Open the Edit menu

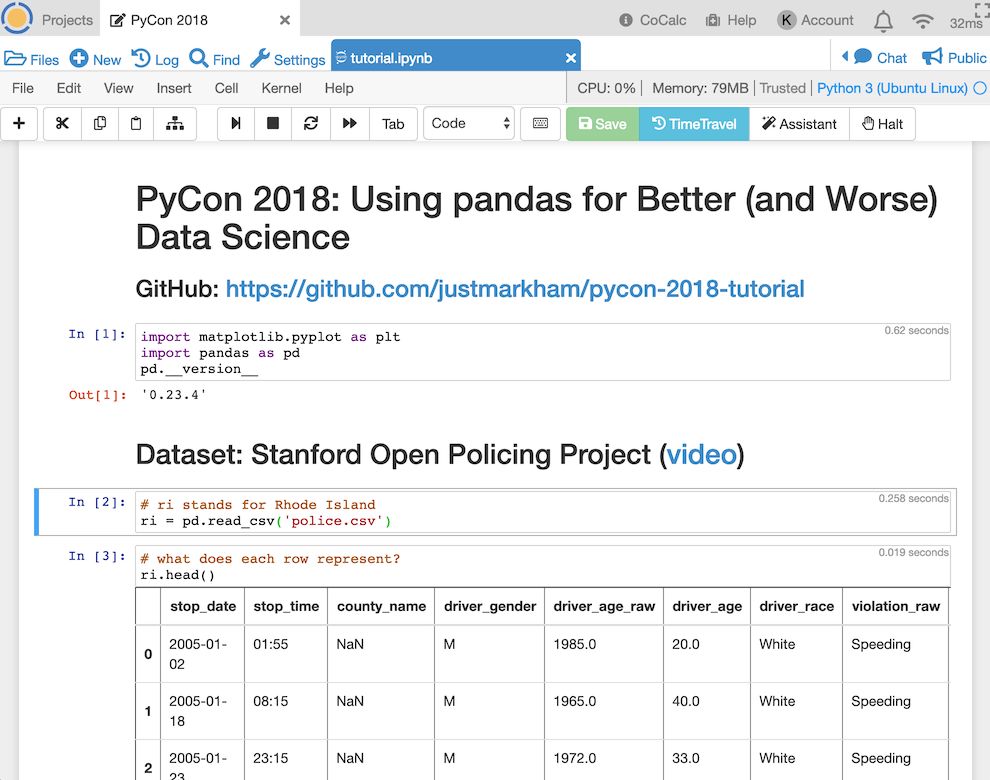69,88
